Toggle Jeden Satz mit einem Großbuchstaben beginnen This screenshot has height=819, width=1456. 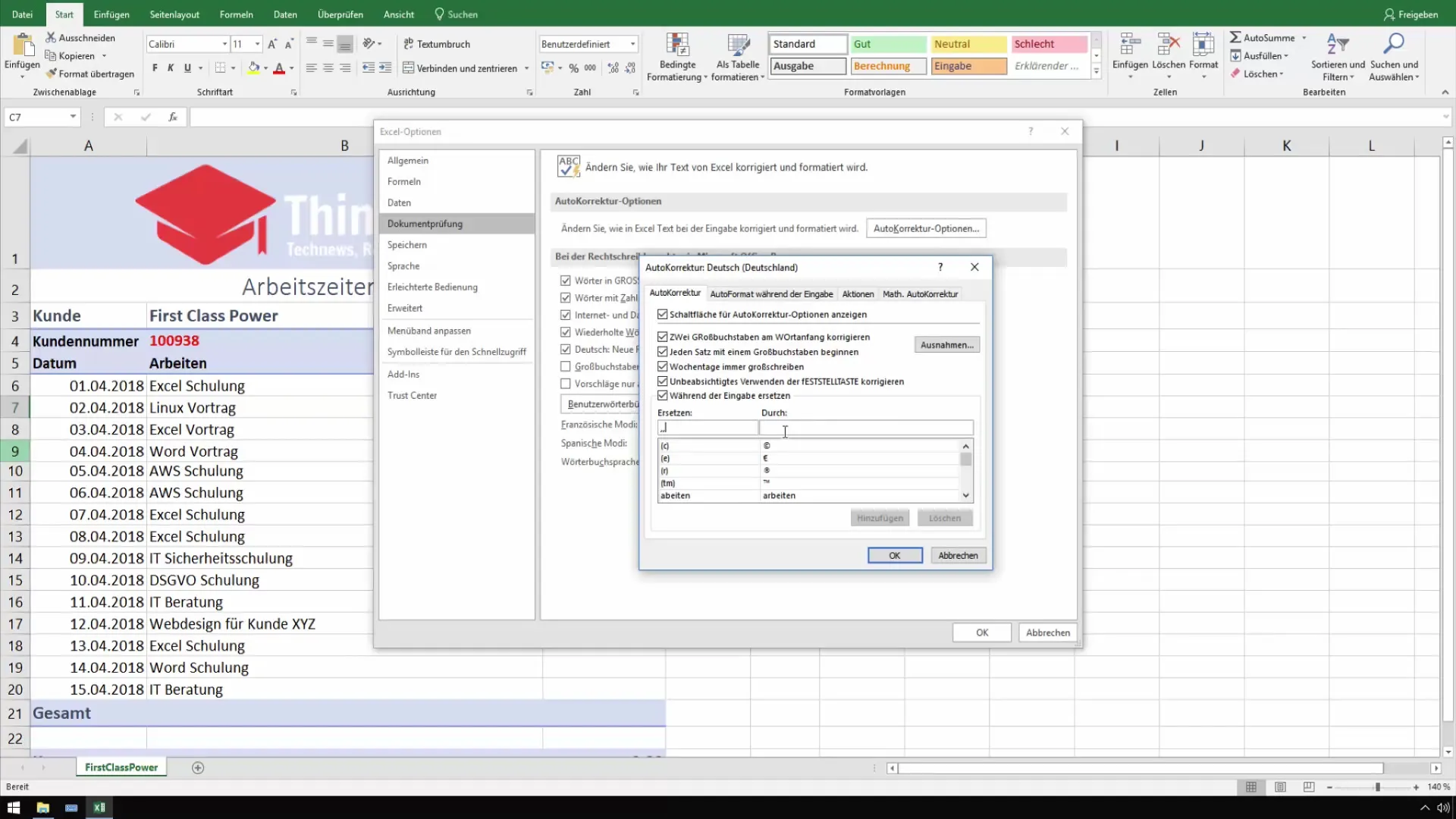point(663,352)
